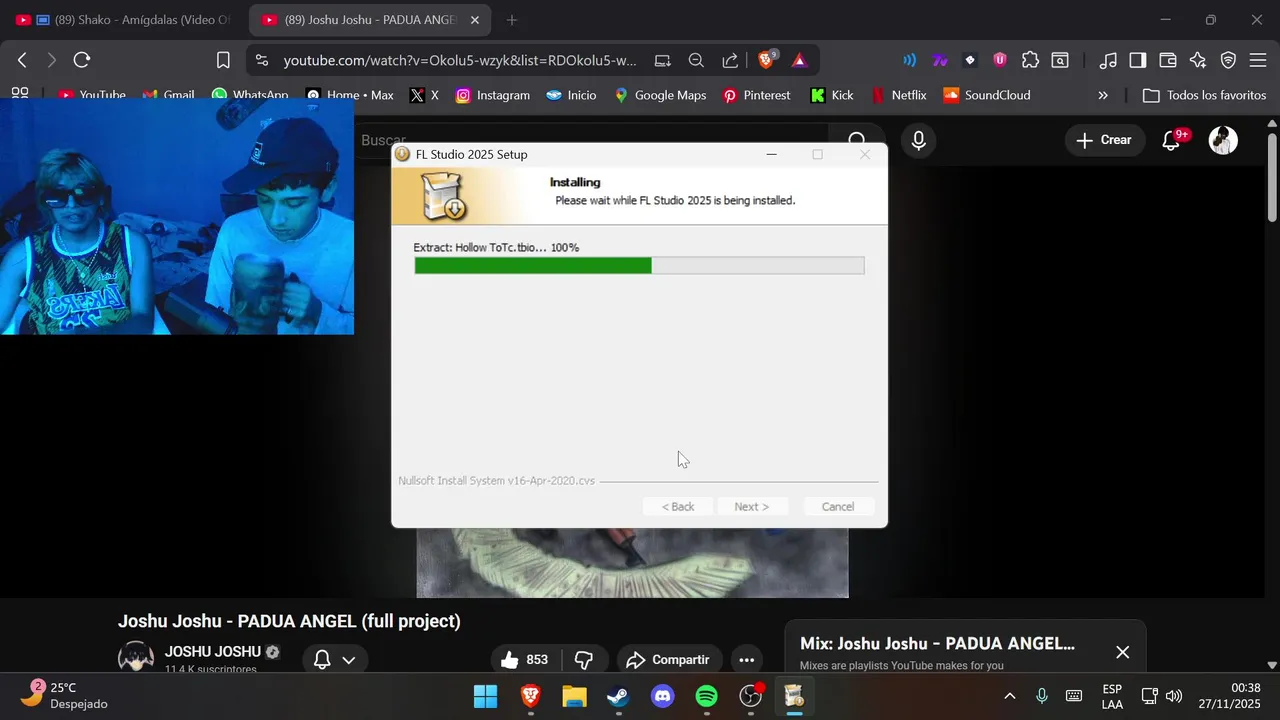The image size is (1280, 720).
Task: Expand hidden bookmarks with double chevron
Action: (1103, 95)
